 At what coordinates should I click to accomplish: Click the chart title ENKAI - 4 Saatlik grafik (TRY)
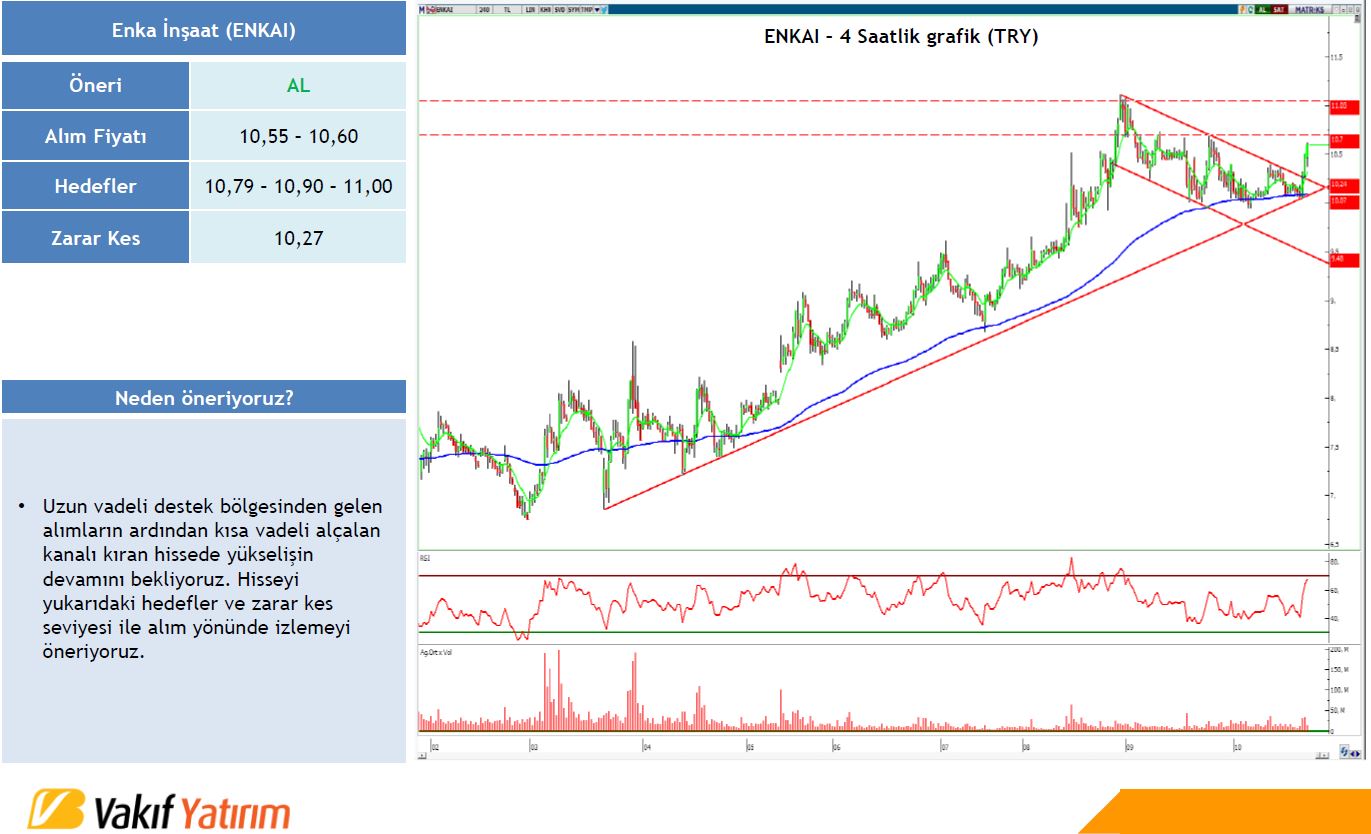(x=901, y=37)
